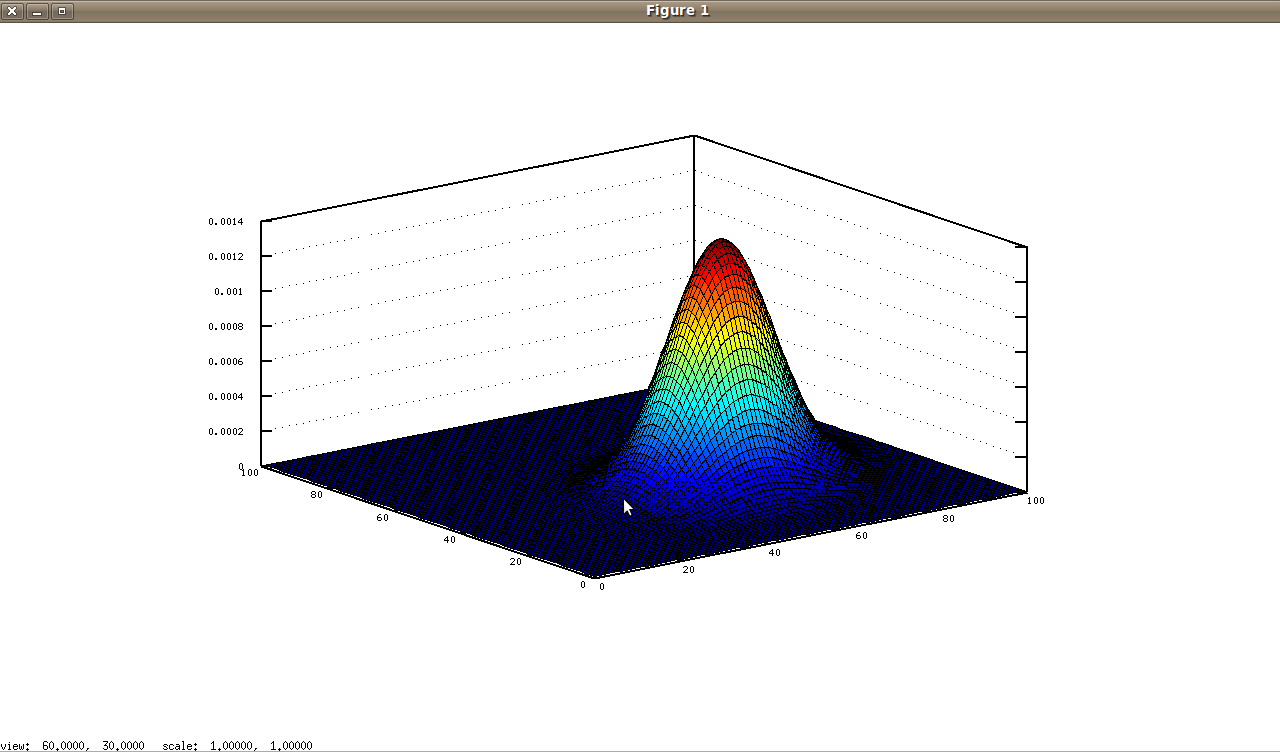Select the view angle readout in status bar
This screenshot has width=1280, height=752.
click(72, 746)
